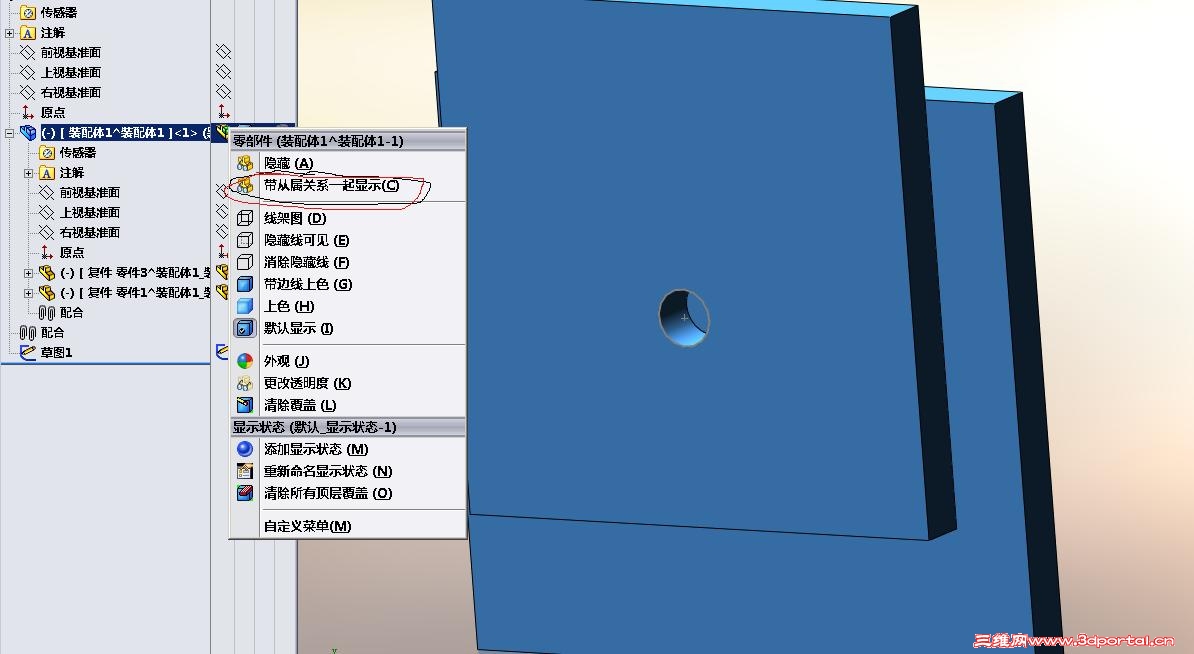Expand the 注解 folder inside the sub-assembly

click(x=28, y=173)
